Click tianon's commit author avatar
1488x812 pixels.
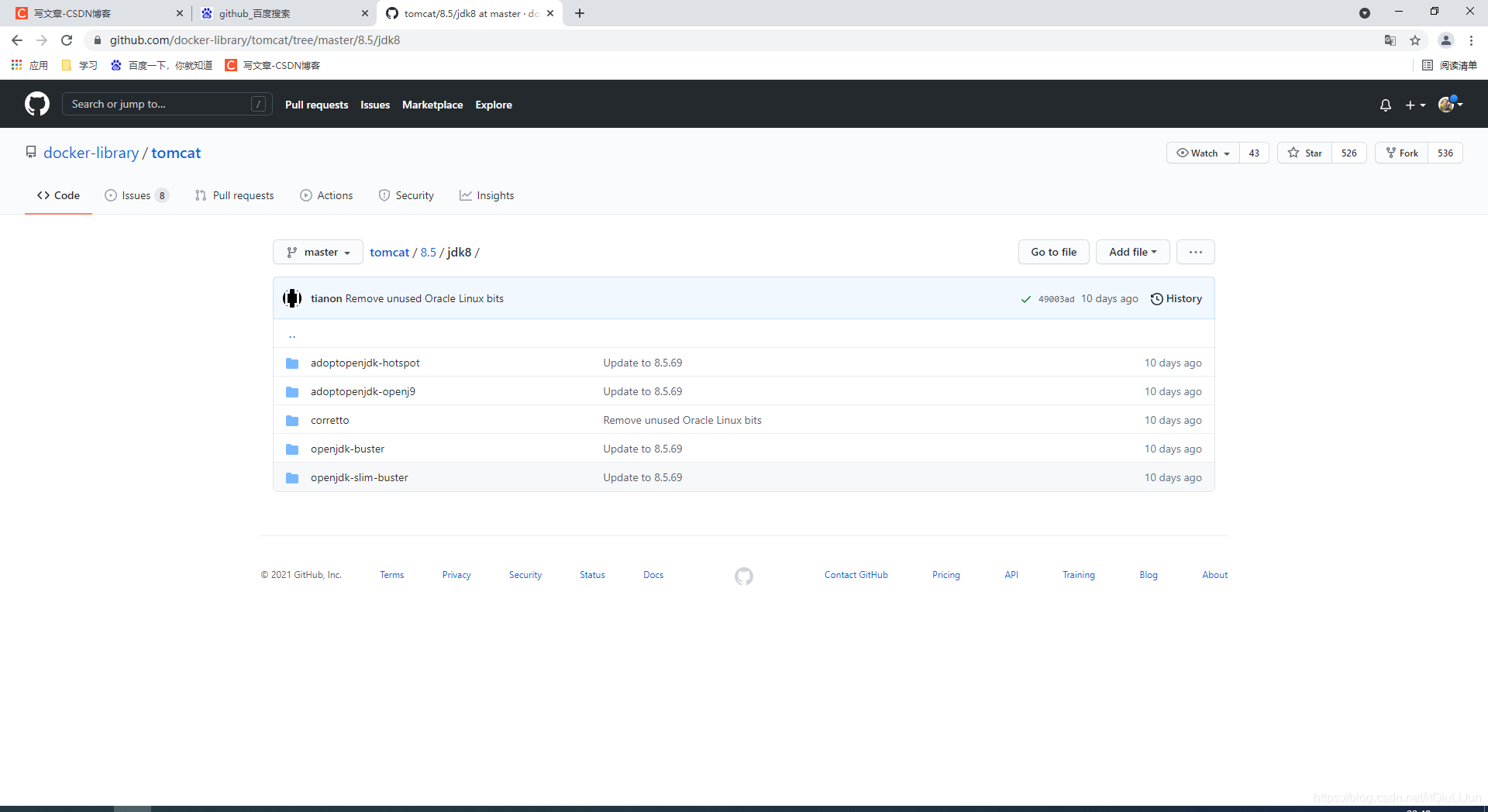[292, 298]
